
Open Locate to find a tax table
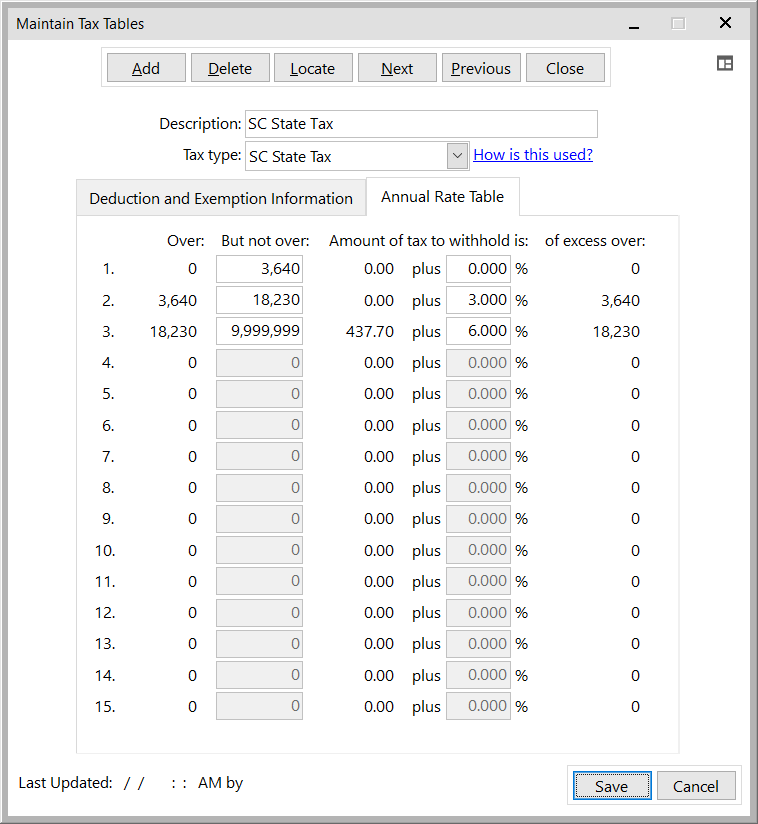(313, 68)
